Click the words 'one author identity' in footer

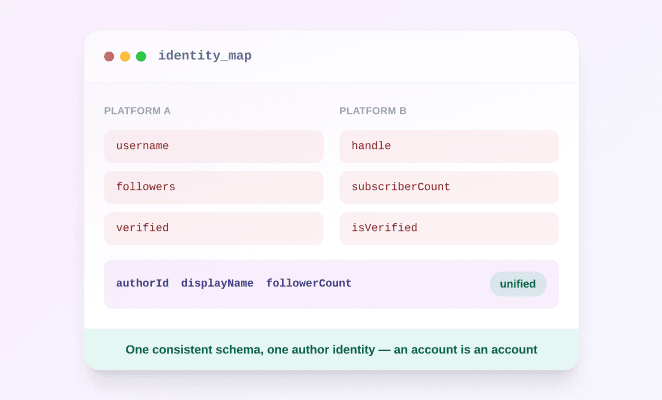(x=321, y=350)
